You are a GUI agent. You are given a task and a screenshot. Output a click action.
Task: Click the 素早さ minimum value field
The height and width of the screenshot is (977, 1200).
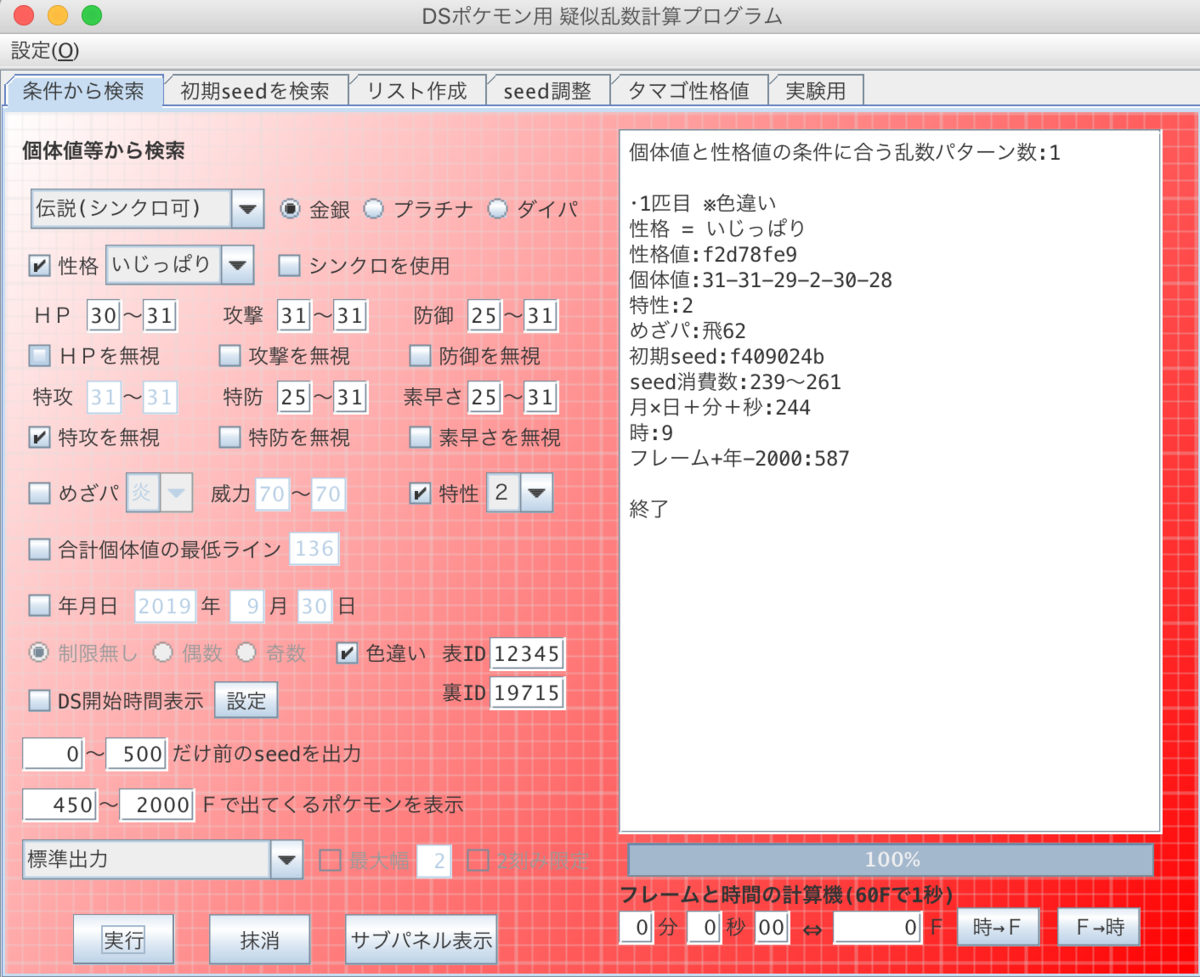(483, 398)
